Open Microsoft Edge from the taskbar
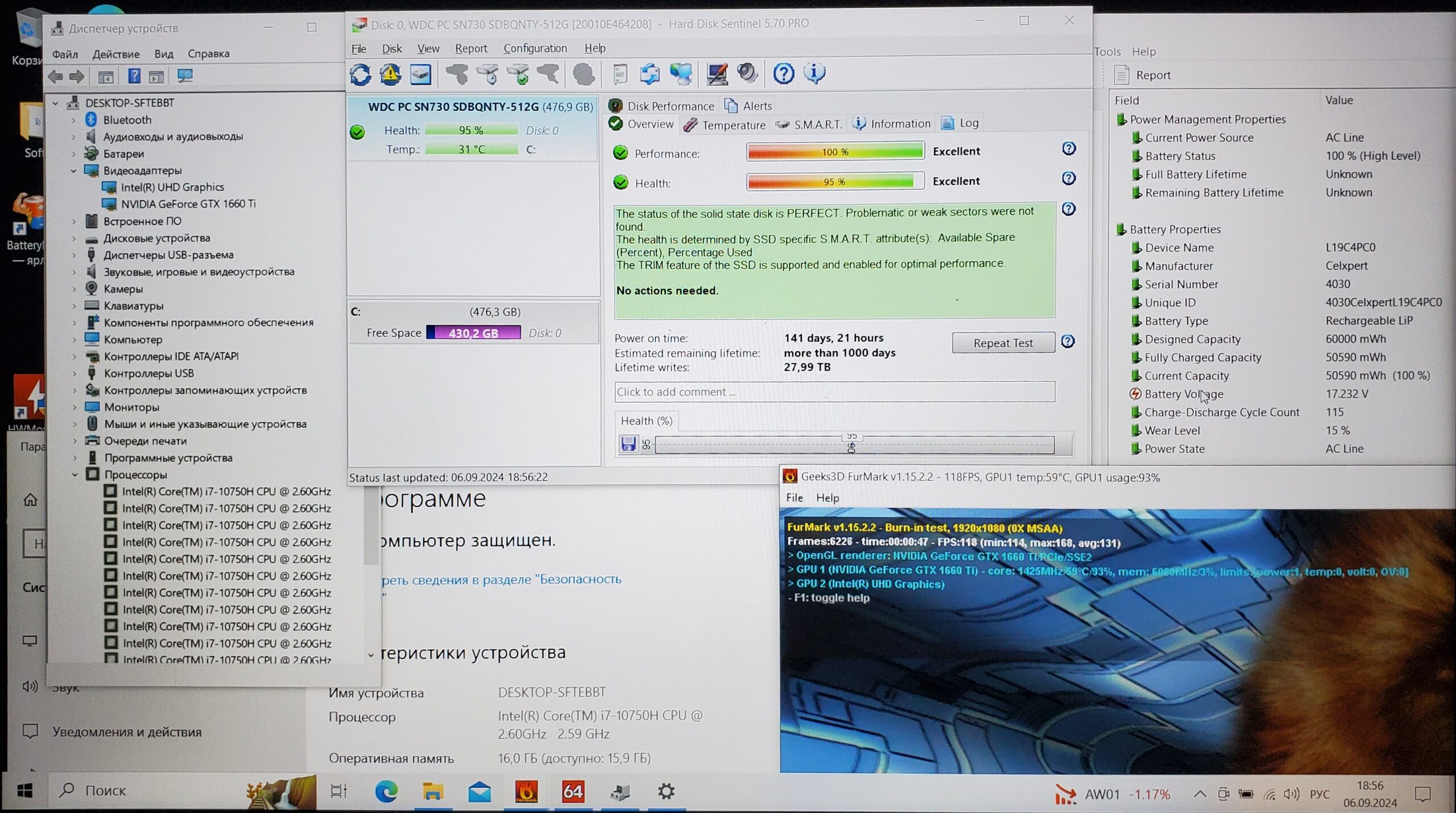The image size is (1456, 813). click(386, 791)
